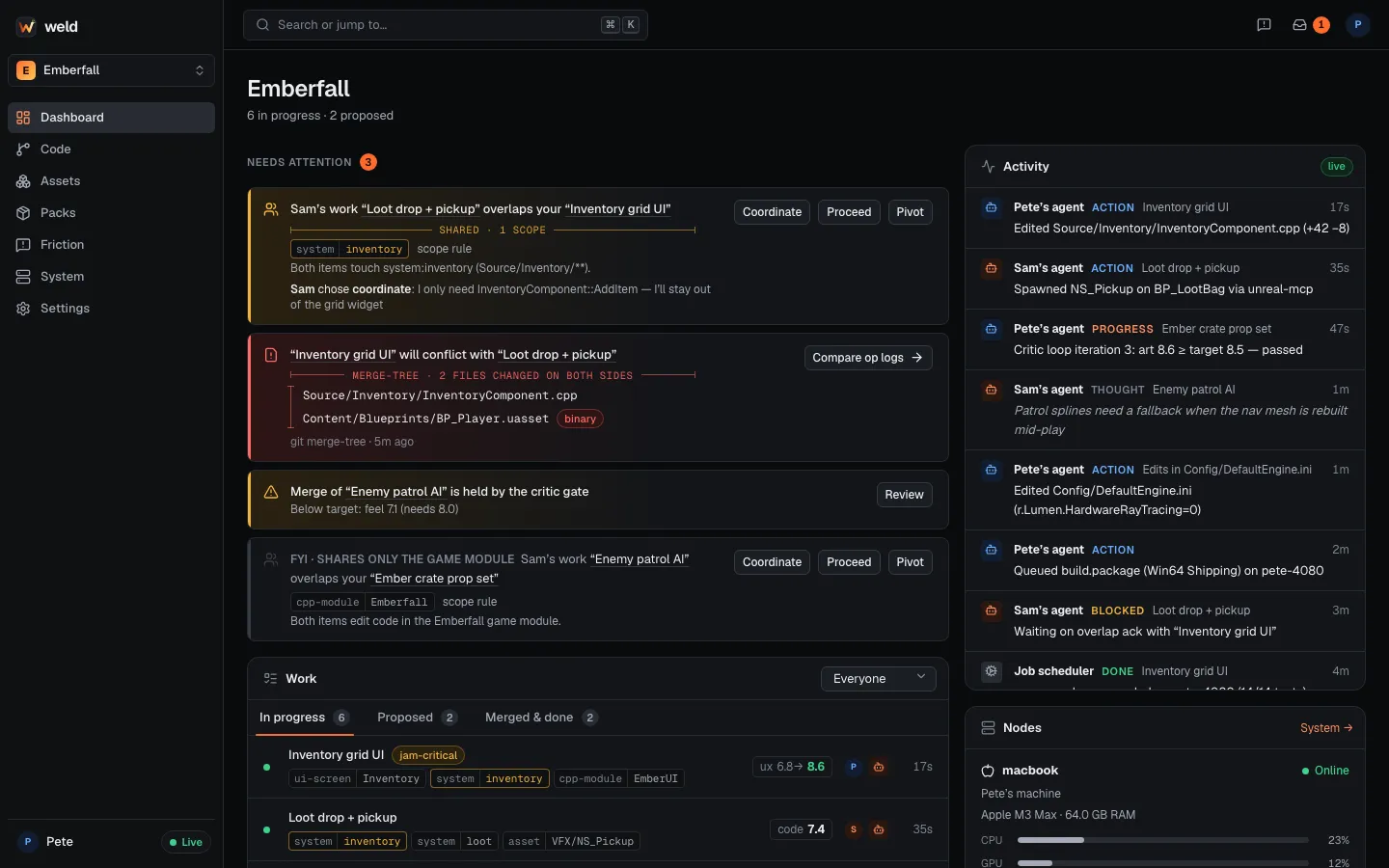Click the Work list icon

(270, 679)
